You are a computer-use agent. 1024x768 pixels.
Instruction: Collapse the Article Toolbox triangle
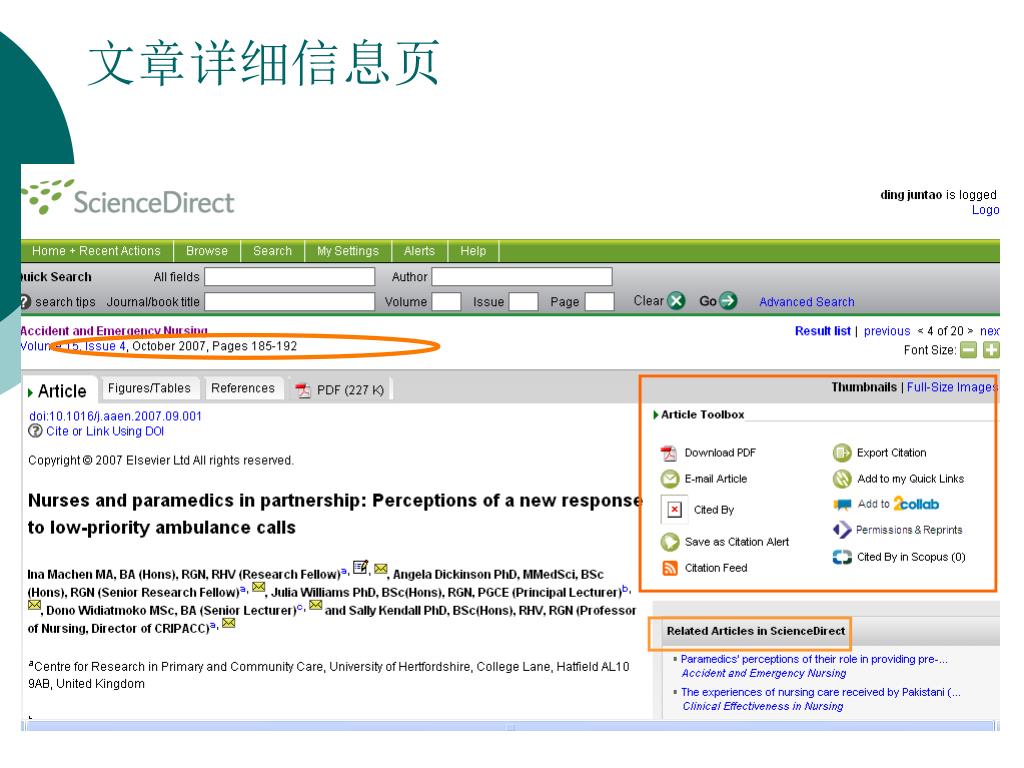tap(656, 415)
